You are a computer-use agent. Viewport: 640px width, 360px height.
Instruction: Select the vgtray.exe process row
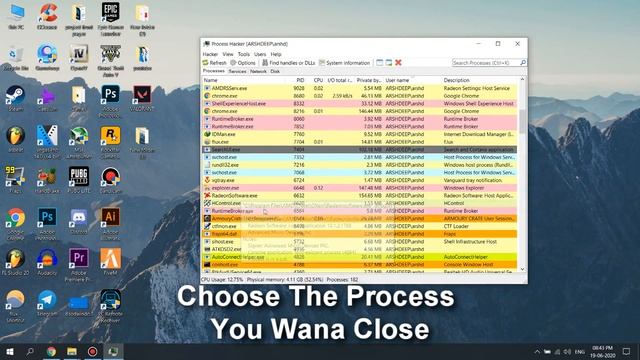pyautogui.click(x=360, y=180)
